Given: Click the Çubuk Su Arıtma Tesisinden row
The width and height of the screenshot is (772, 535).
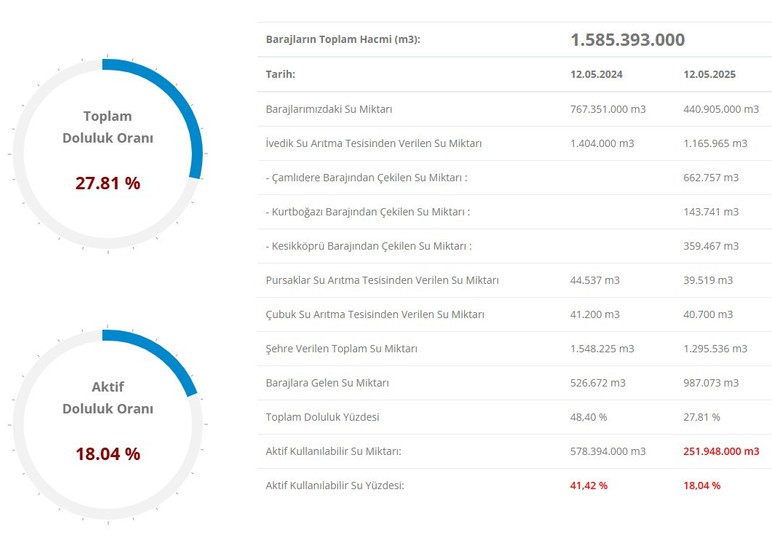Looking at the screenshot, I should point(515,315).
